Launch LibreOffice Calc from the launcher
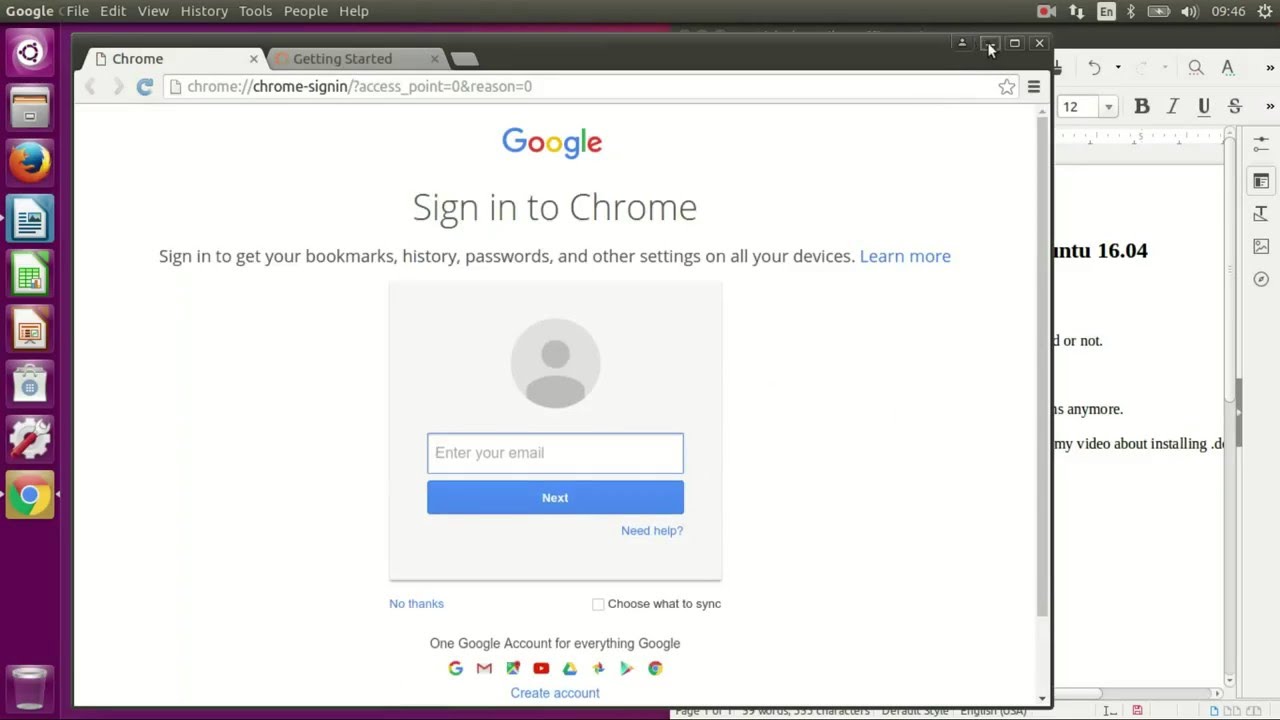Image resolution: width=1280 pixels, height=720 pixels. [29, 273]
